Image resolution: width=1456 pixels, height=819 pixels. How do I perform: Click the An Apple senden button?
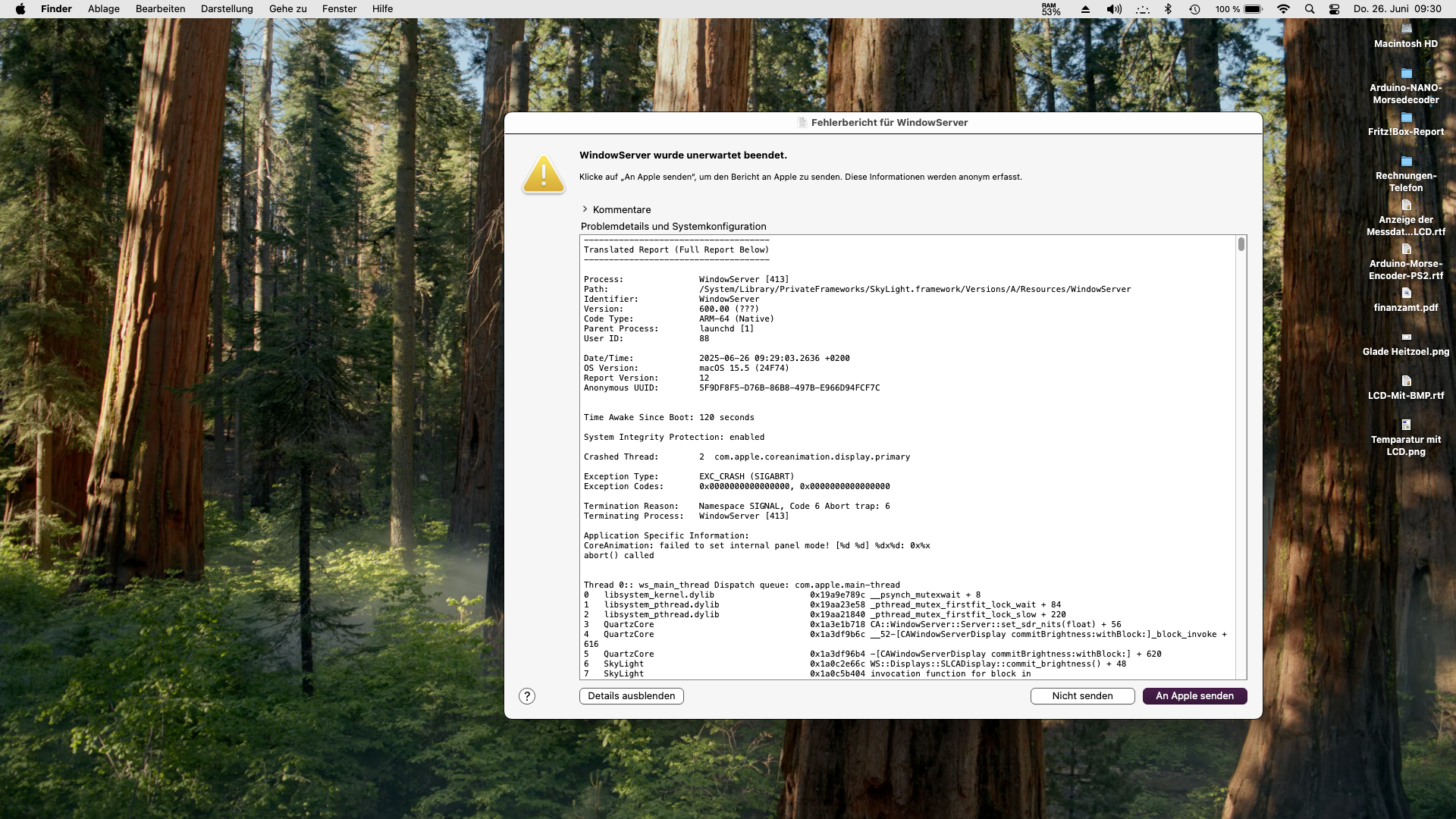tap(1194, 696)
